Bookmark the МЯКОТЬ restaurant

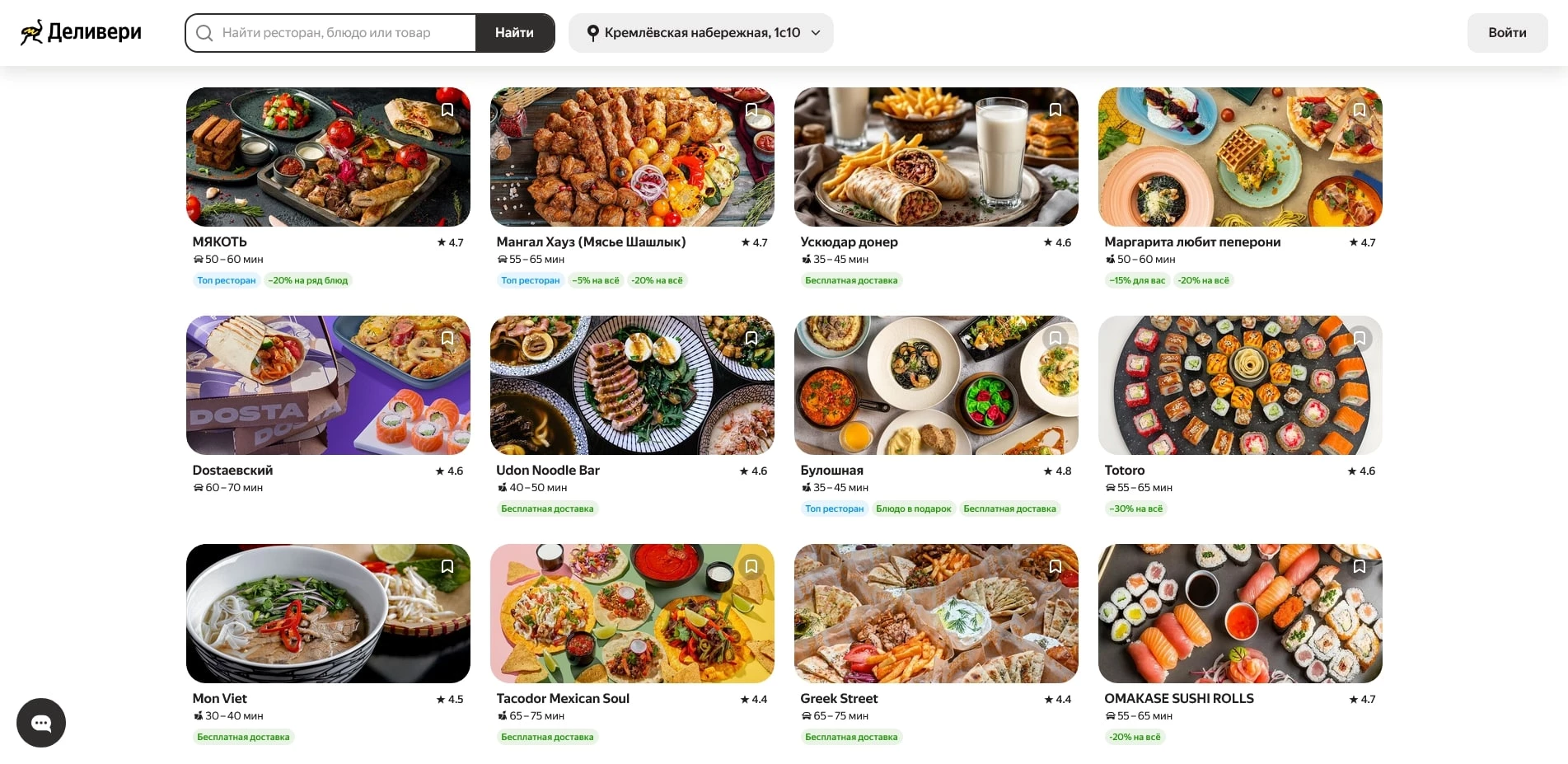pyautogui.click(x=447, y=110)
